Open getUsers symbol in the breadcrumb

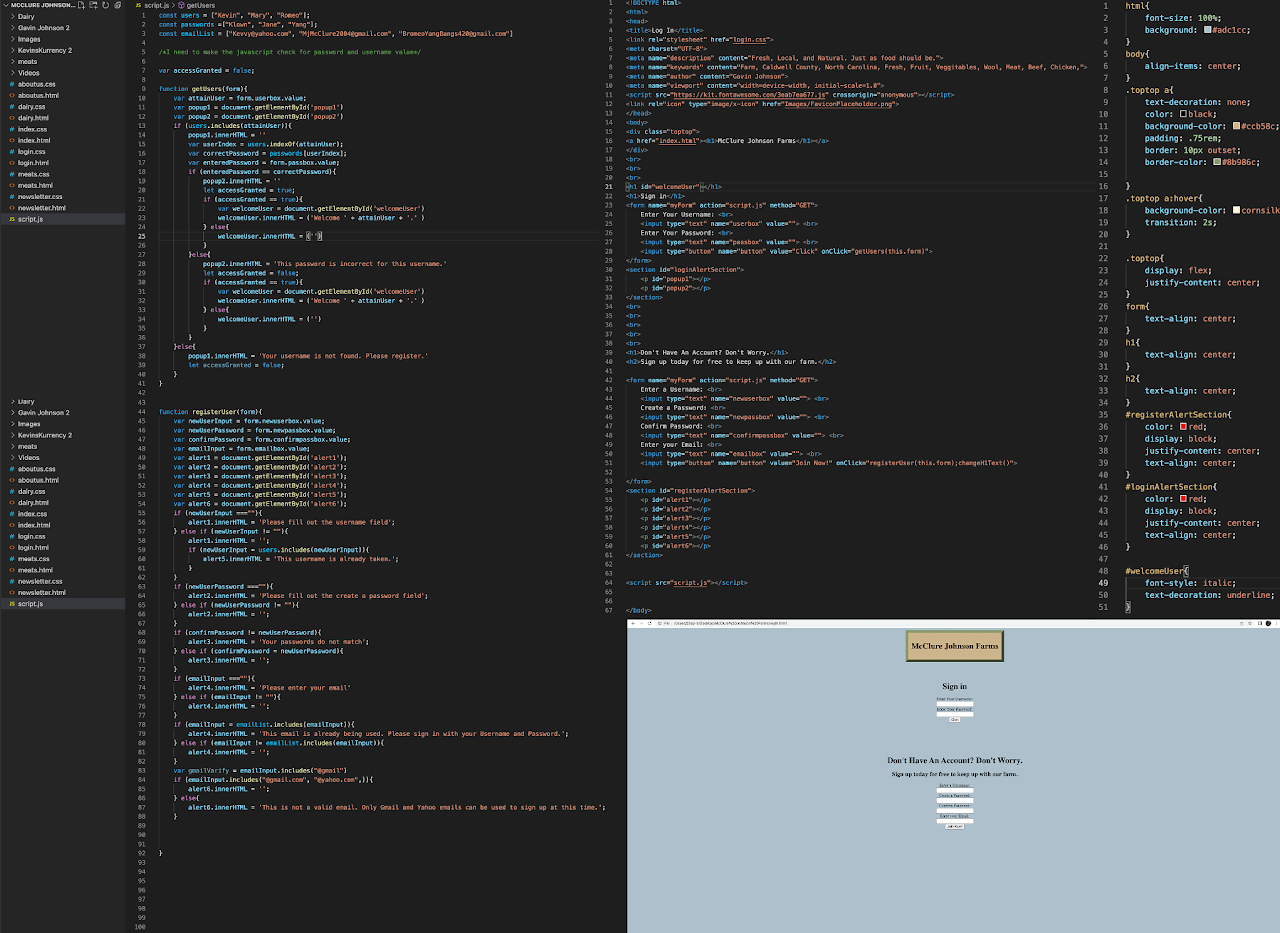pos(201,5)
